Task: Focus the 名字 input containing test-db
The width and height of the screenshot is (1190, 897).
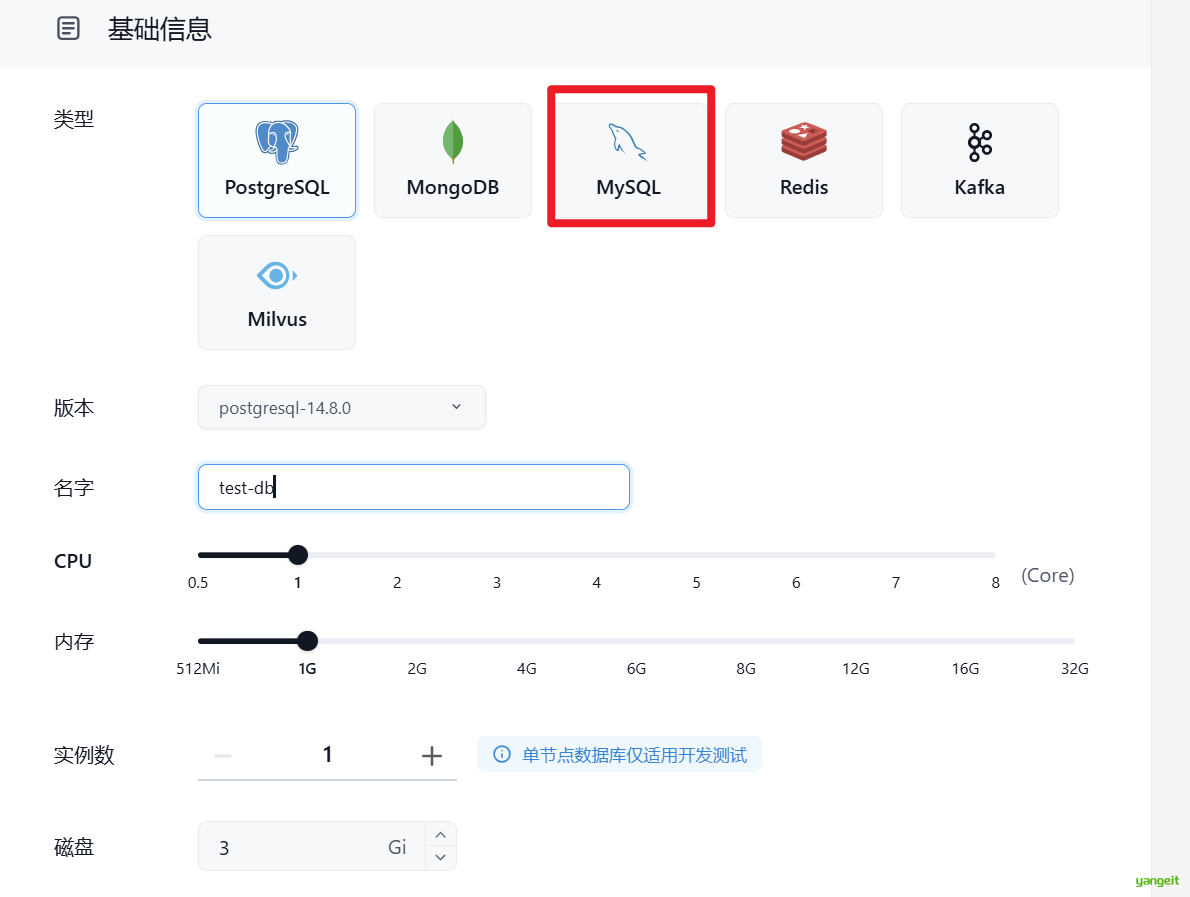Action: click(x=414, y=487)
